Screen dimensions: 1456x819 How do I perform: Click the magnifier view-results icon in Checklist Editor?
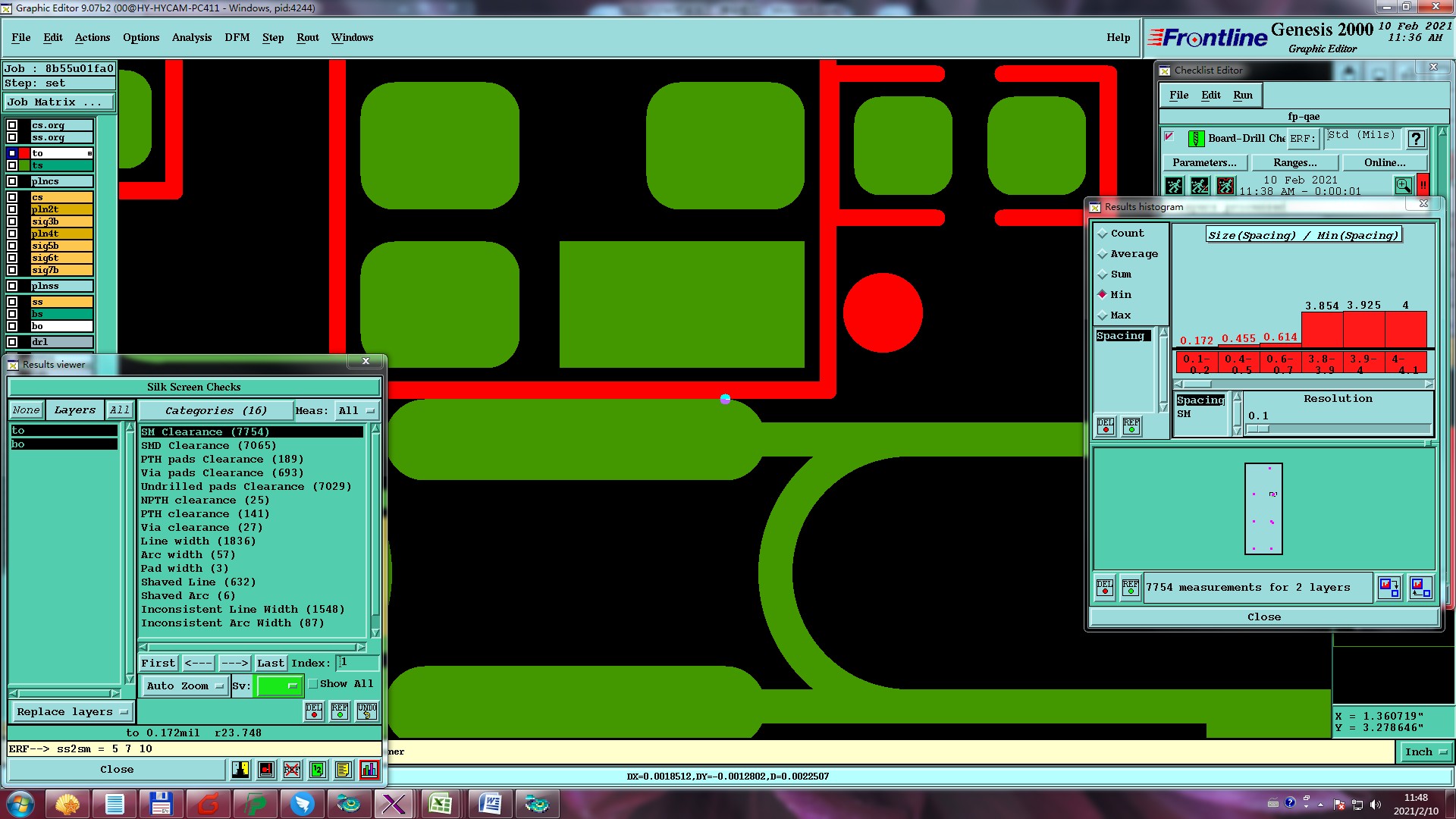tap(1403, 185)
